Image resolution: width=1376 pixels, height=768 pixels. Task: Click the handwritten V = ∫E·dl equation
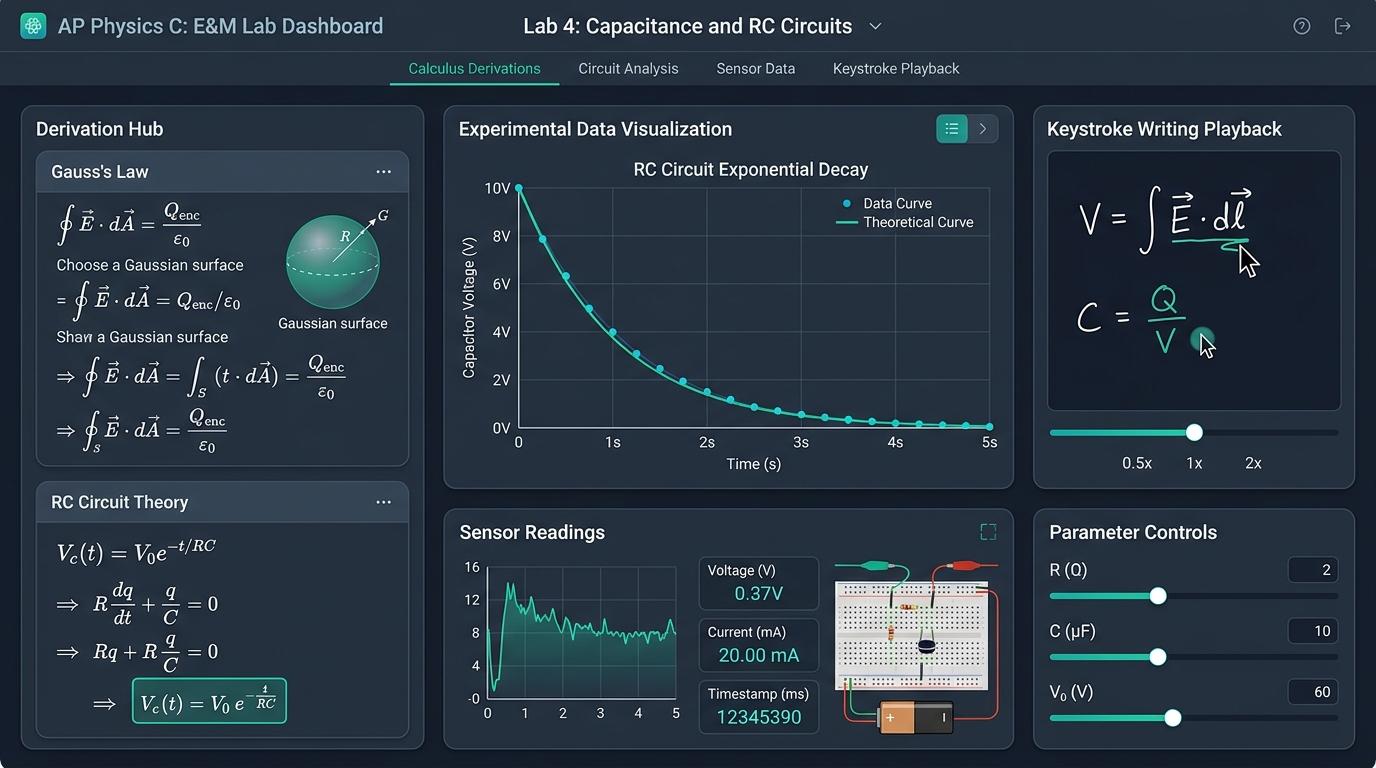click(x=1165, y=221)
